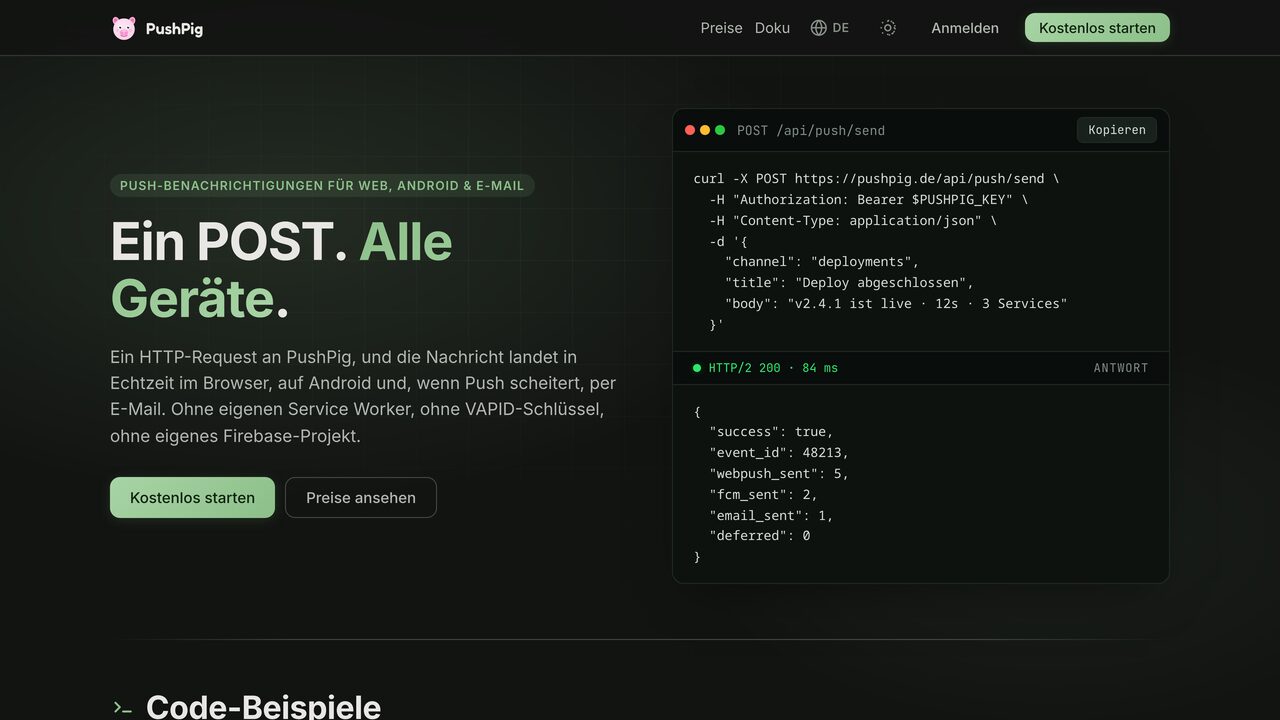Screen dimensions: 1280x720
Task: Click the terminal prompt icon beside Code-Beispiele
Action: click(123, 708)
